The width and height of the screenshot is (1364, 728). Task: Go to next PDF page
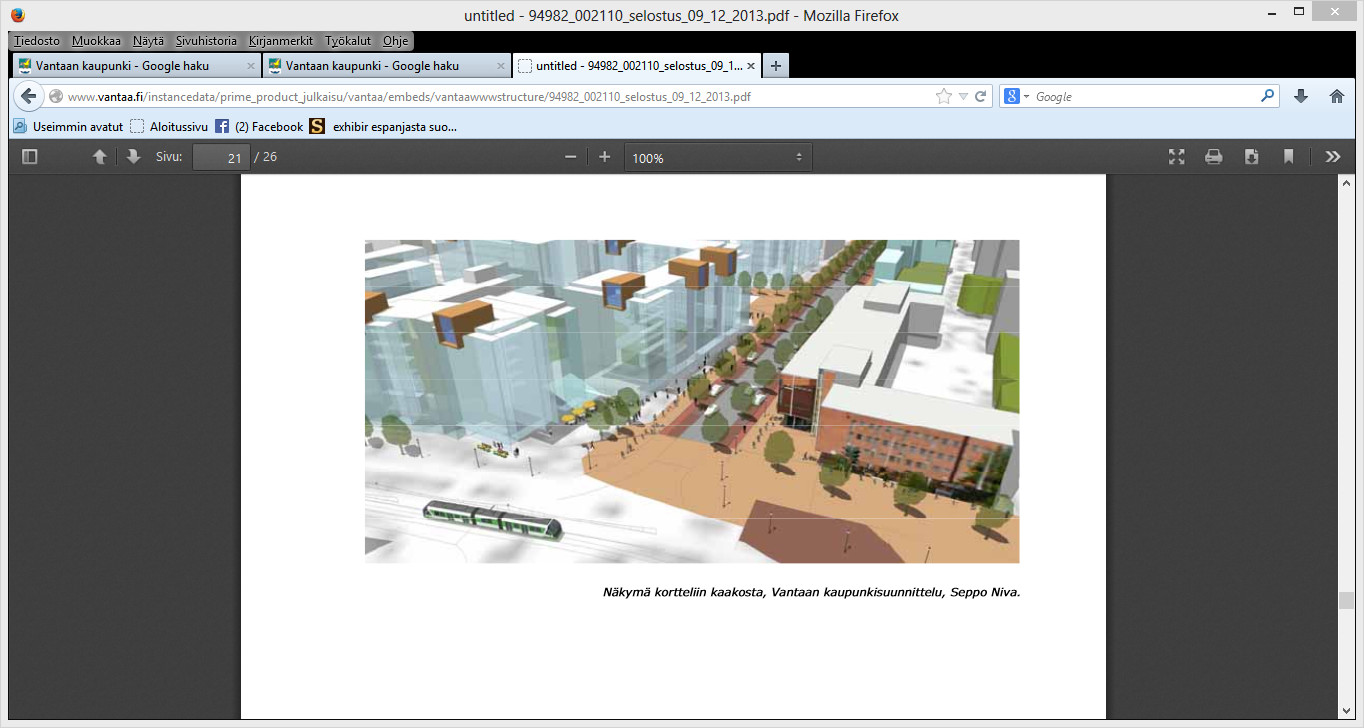[x=133, y=157]
